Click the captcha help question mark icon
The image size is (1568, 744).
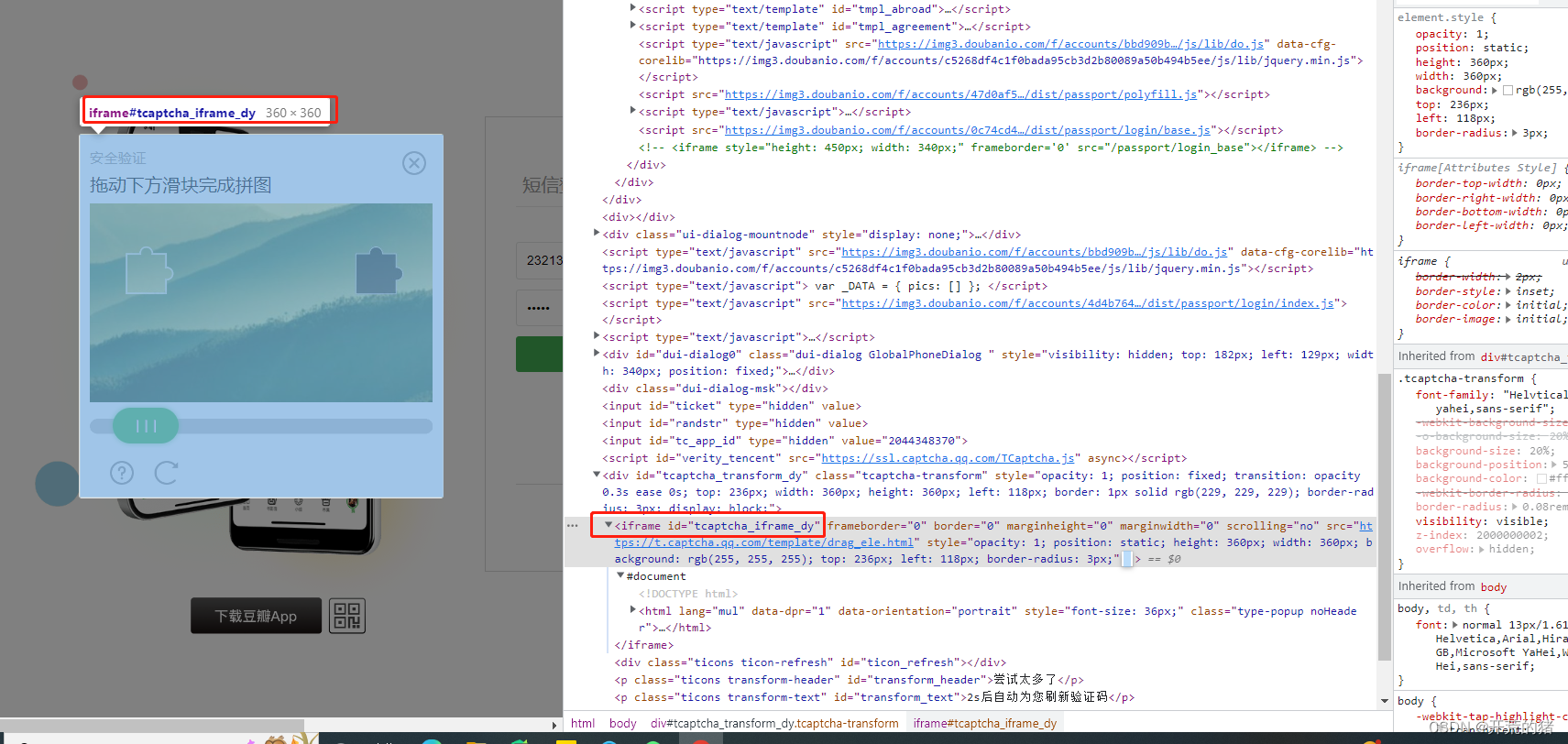click(122, 473)
